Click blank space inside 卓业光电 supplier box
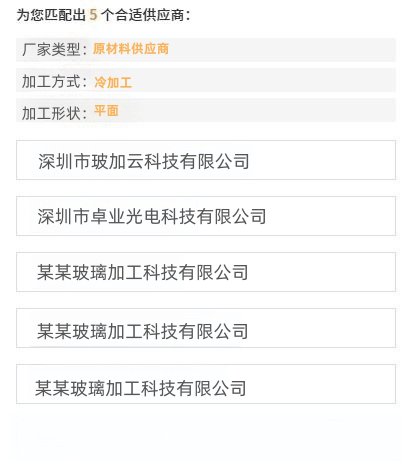 click(x=330, y=216)
